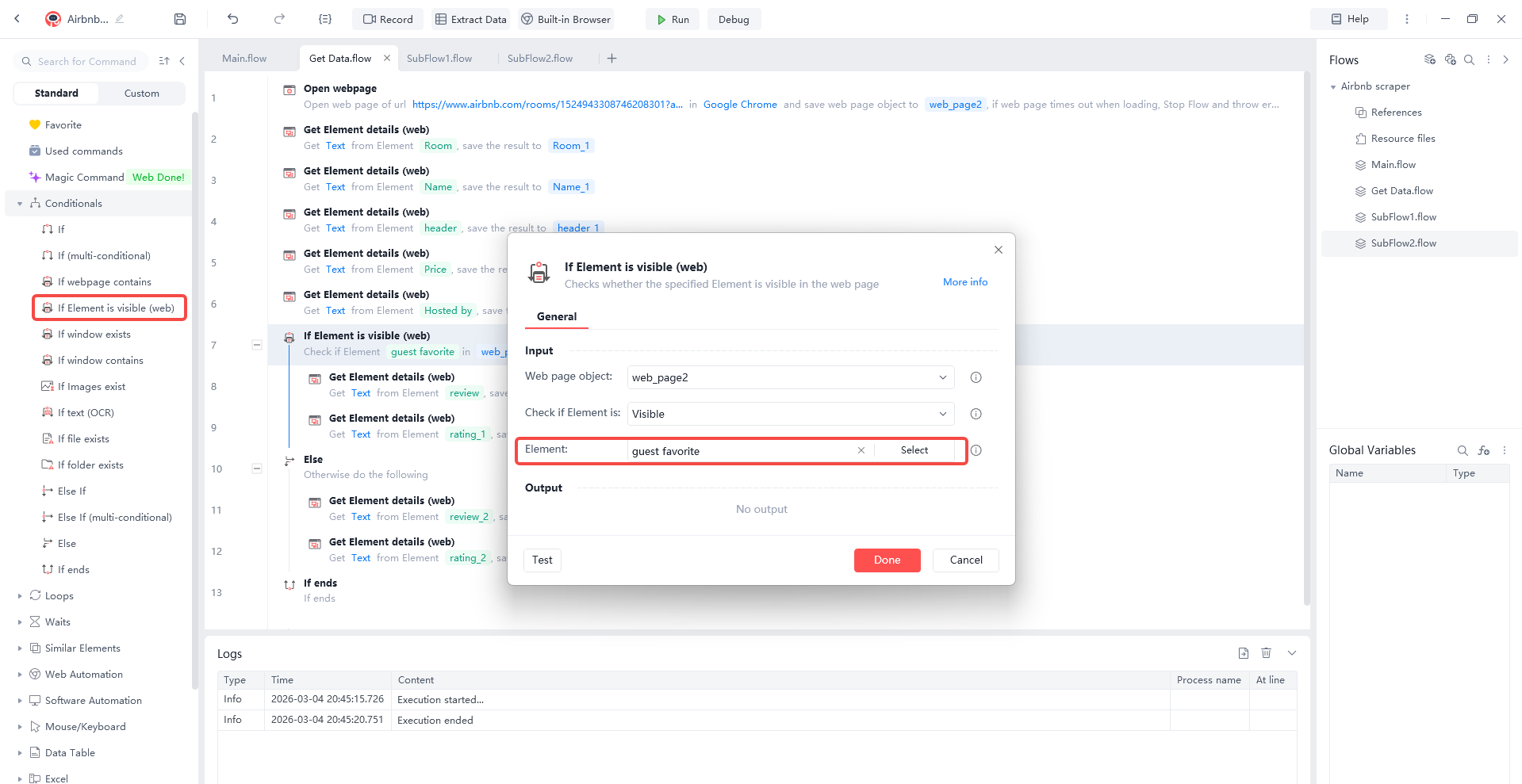Open the Record tool
The width and height of the screenshot is (1522, 784).
click(x=387, y=18)
